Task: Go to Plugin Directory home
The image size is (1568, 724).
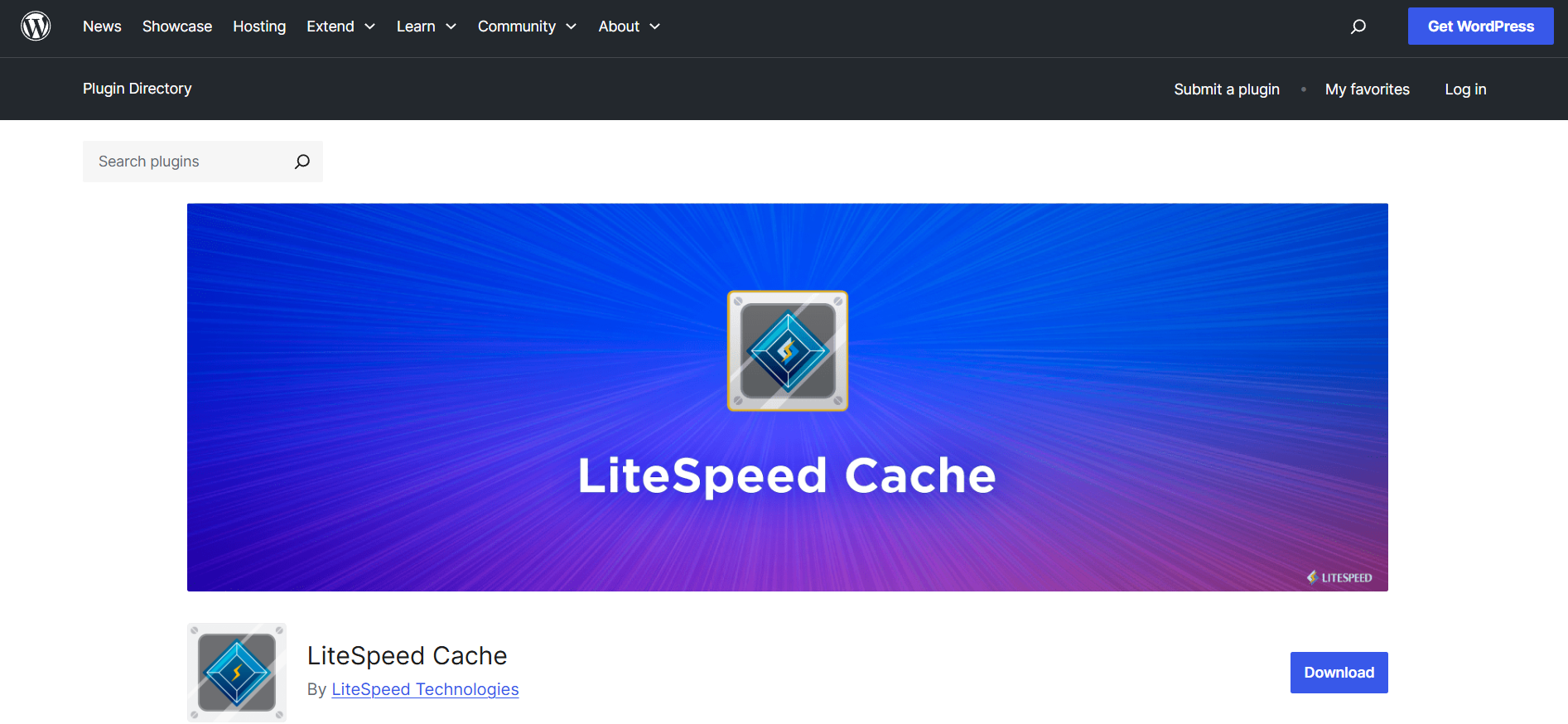Action: point(138,89)
